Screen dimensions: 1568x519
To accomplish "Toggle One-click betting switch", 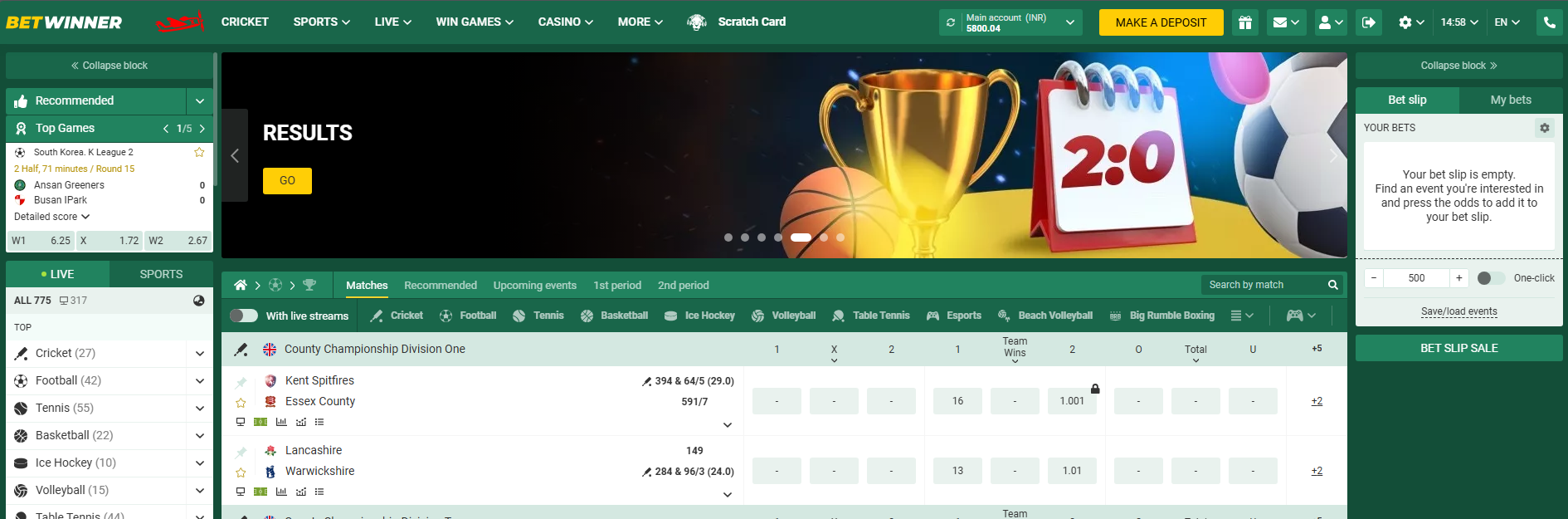I will (x=1491, y=278).
